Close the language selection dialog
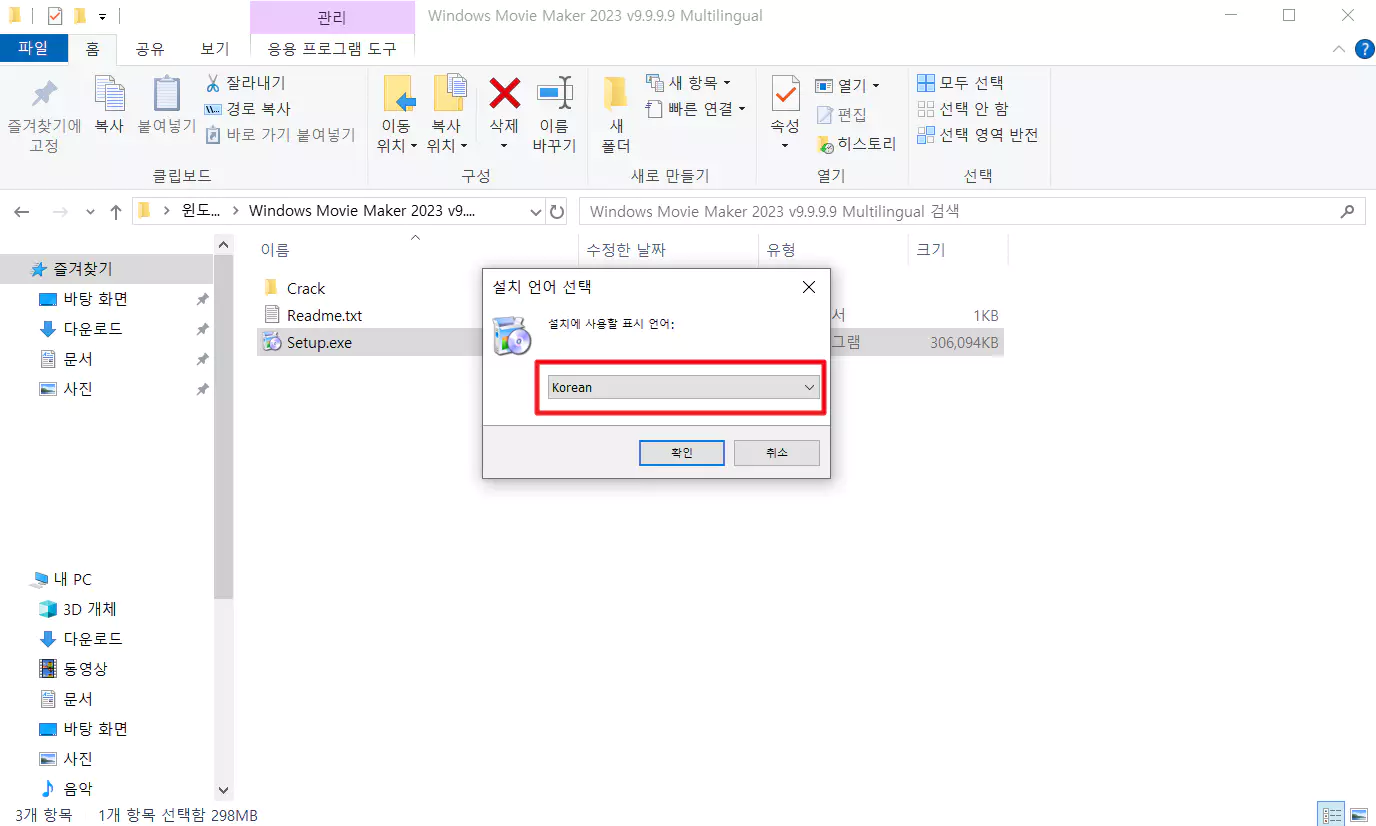This screenshot has height=826, width=1376. [808, 287]
